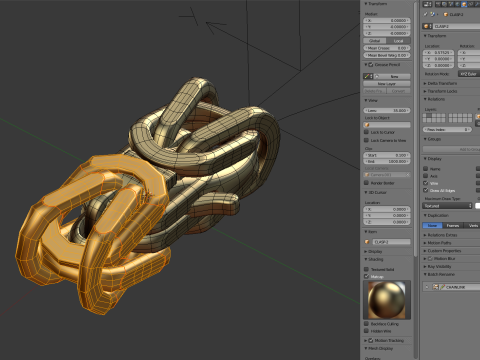480x360 pixels.
Task: Enable the Backface Culling checkbox
Action: point(366,324)
